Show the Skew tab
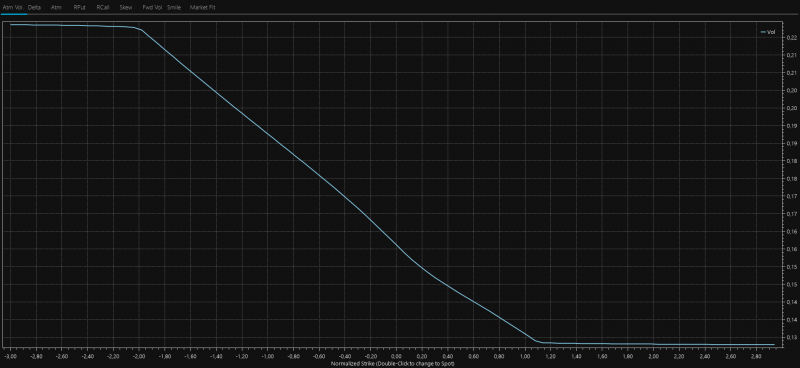The image size is (800, 368). (126, 8)
